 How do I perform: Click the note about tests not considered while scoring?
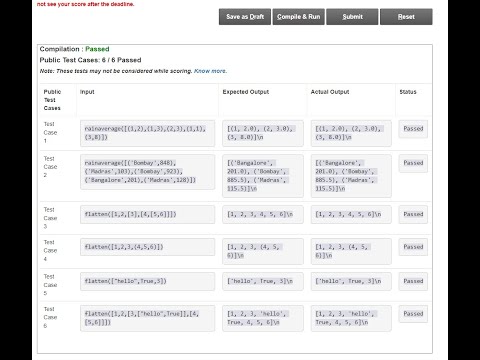116,71
